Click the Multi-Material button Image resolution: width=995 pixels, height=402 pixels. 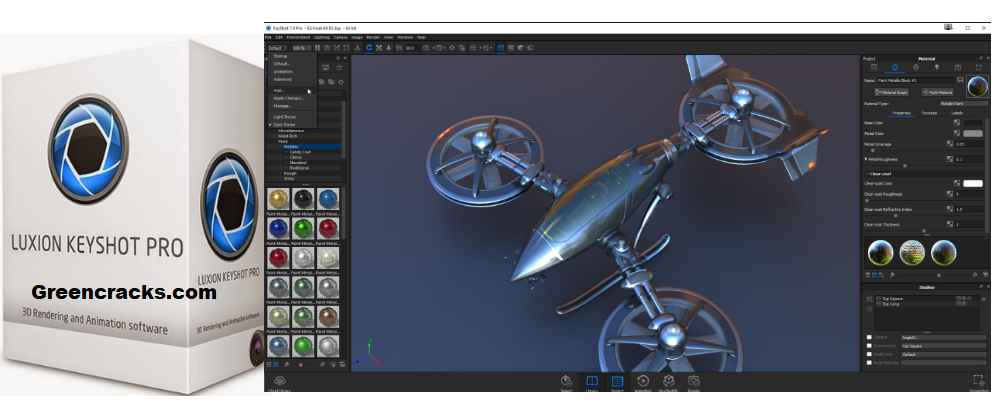coord(937,92)
